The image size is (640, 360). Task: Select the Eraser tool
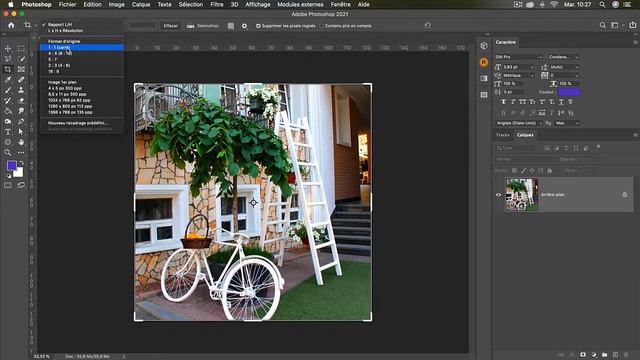click(21, 100)
